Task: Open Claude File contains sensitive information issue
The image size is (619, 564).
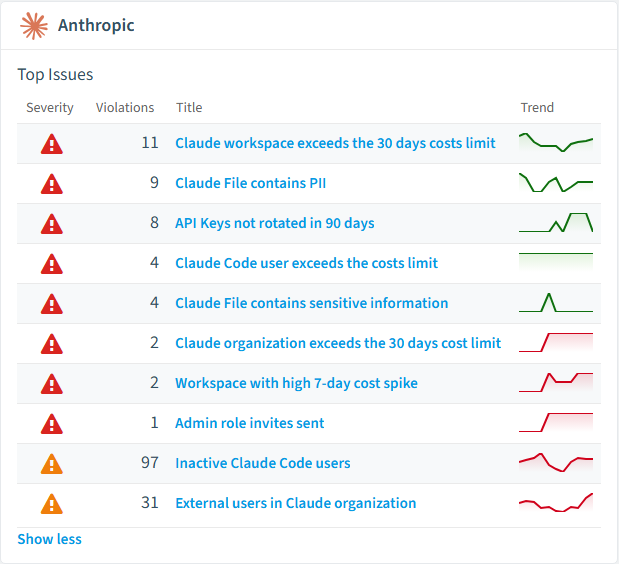Action: tap(312, 303)
